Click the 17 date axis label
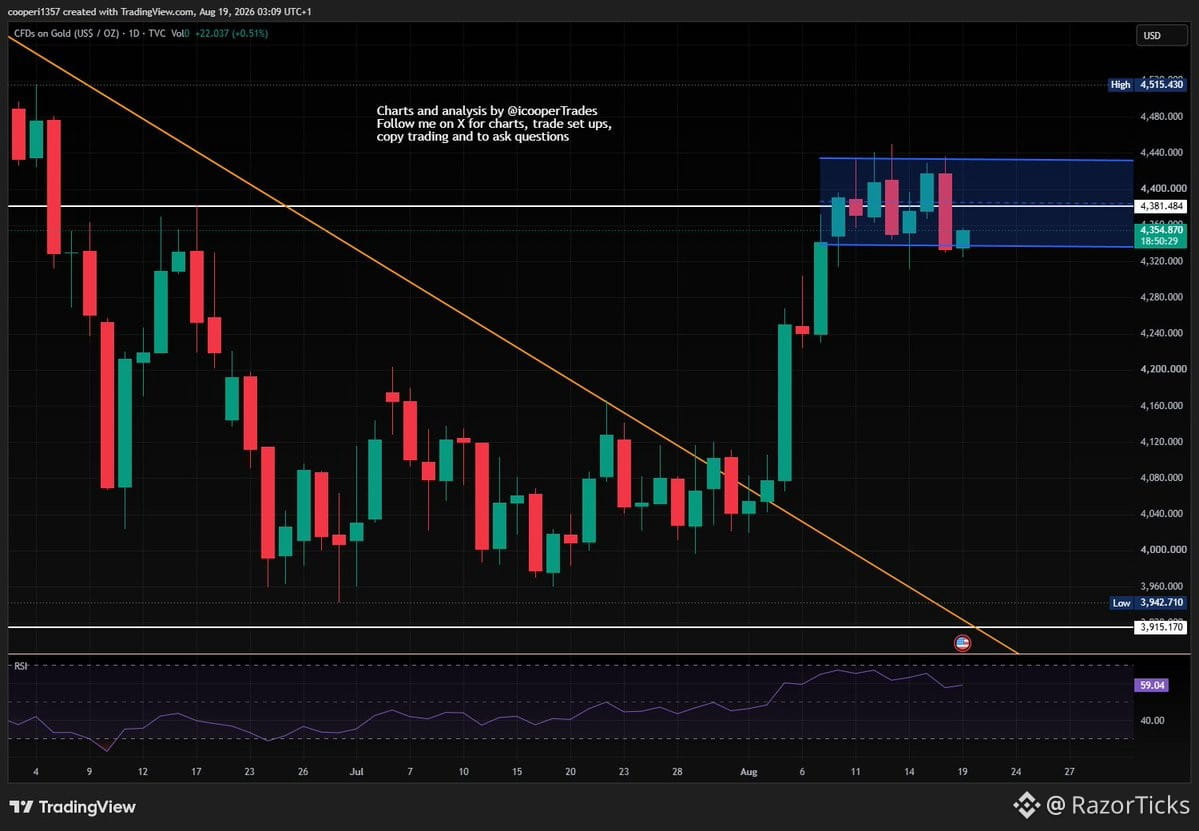 [197, 771]
